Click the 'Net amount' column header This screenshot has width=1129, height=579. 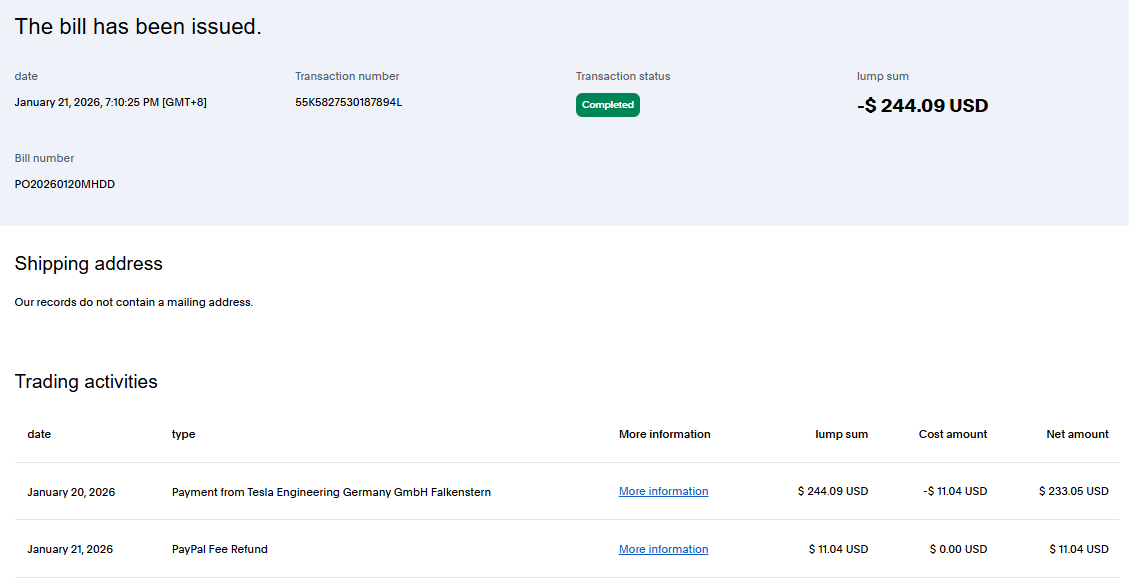1076,434
